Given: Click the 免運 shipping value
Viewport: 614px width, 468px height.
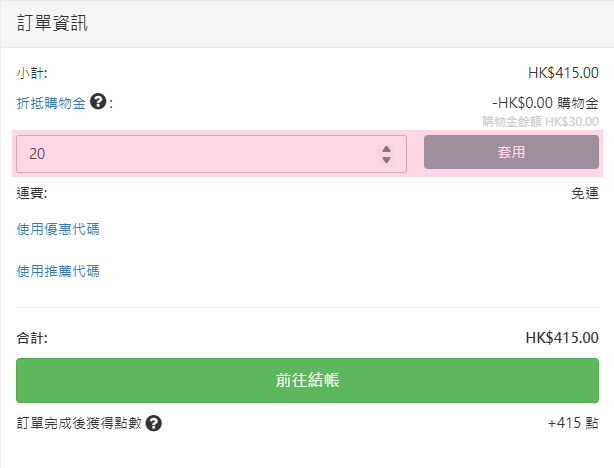Looking at the screenshot, I should pyautogui.click(x=584, y=194).
